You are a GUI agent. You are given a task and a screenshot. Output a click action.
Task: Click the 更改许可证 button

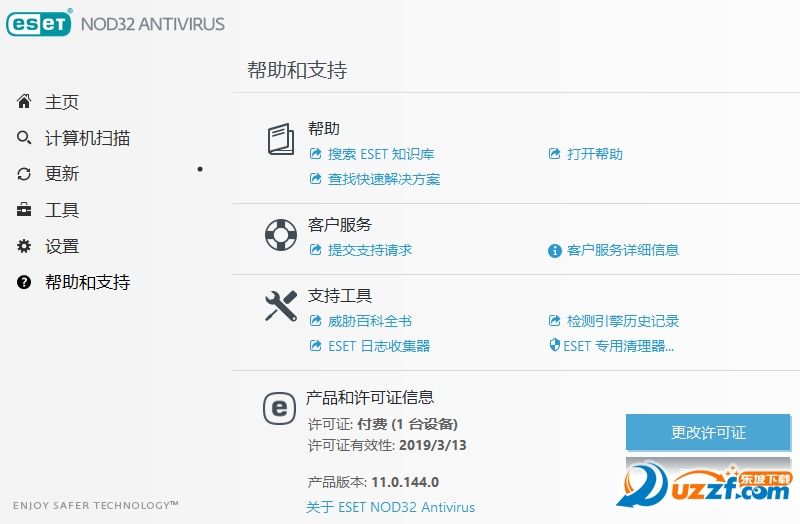[708, 432]
